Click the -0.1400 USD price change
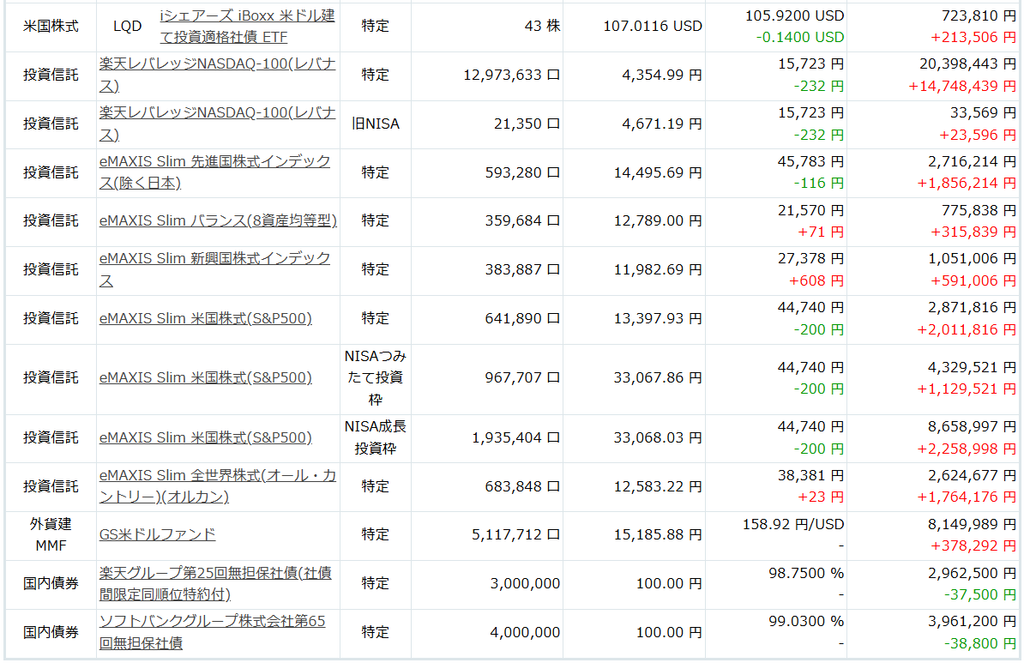This screenshot has width=1024, height=663. pos(800,37)
